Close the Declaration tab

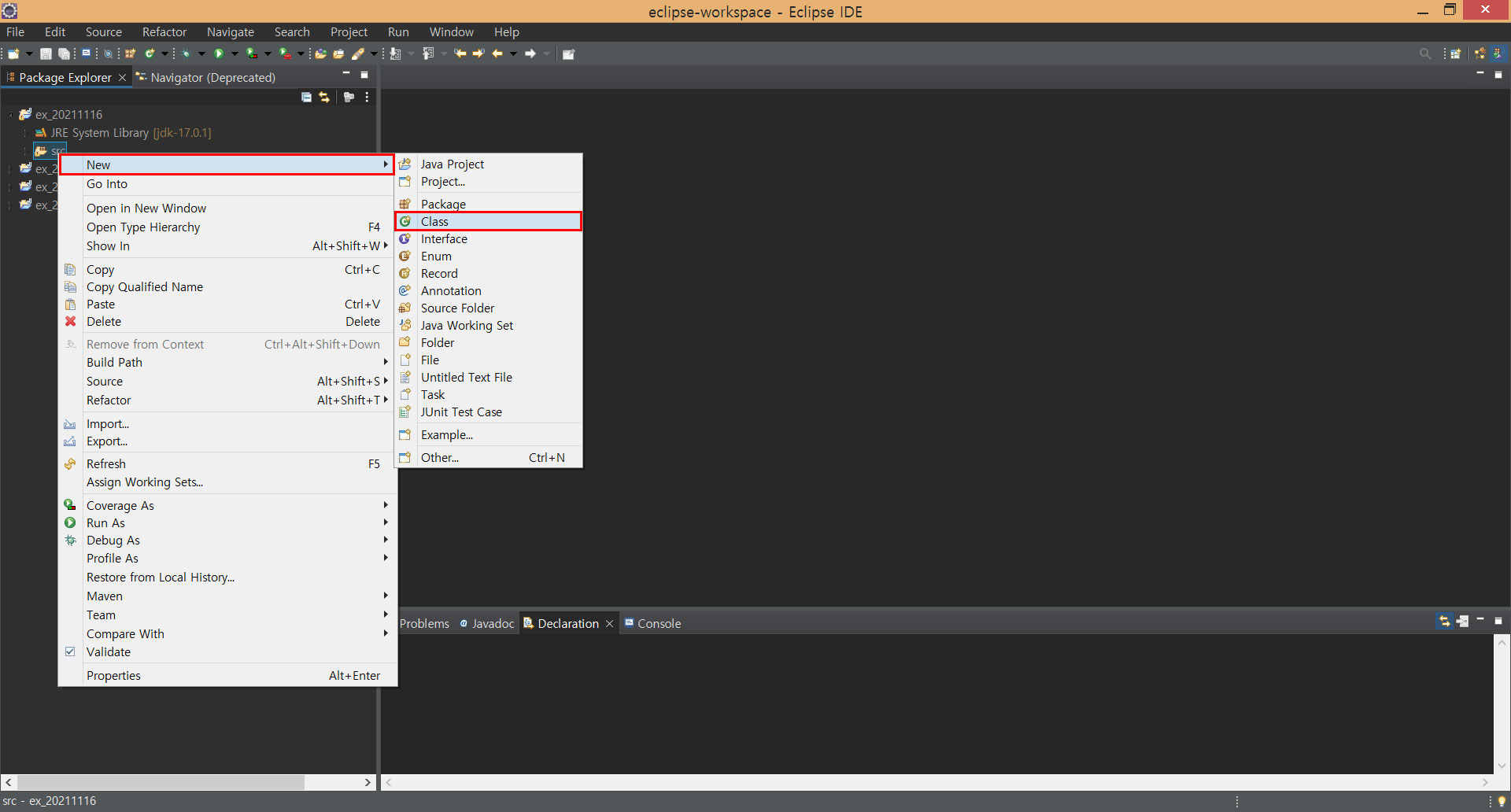609,623
